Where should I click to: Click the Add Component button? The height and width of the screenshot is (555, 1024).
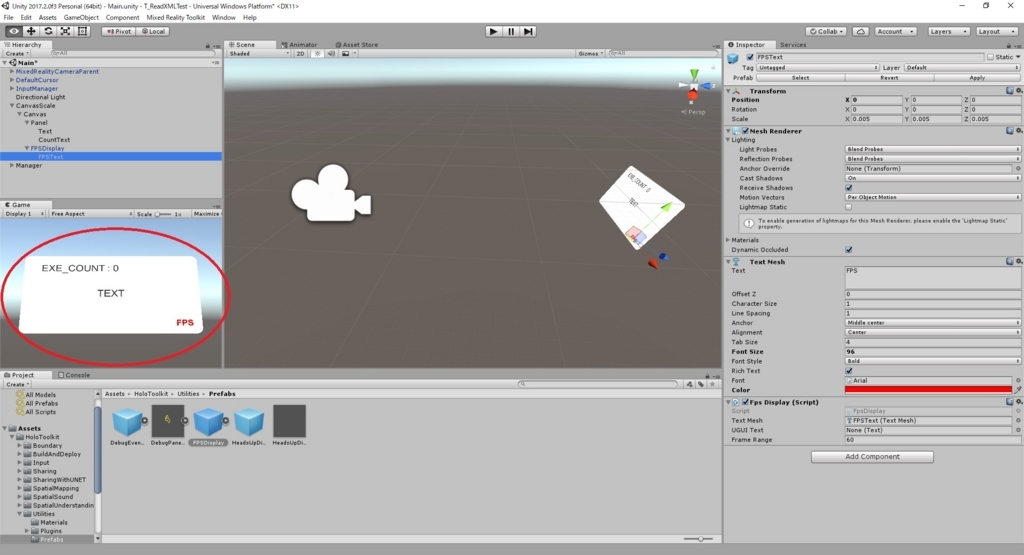pos(872,456)
